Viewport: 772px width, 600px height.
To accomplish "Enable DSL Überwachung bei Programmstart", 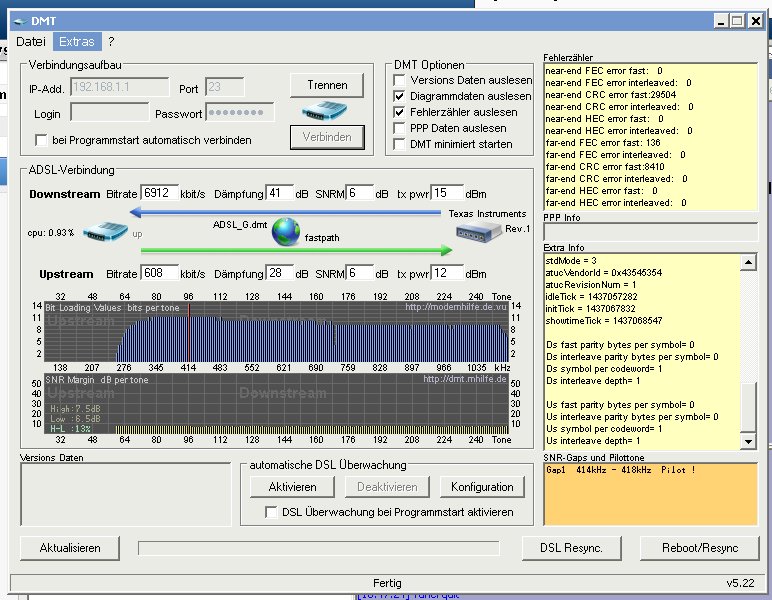I will point(272,512).
